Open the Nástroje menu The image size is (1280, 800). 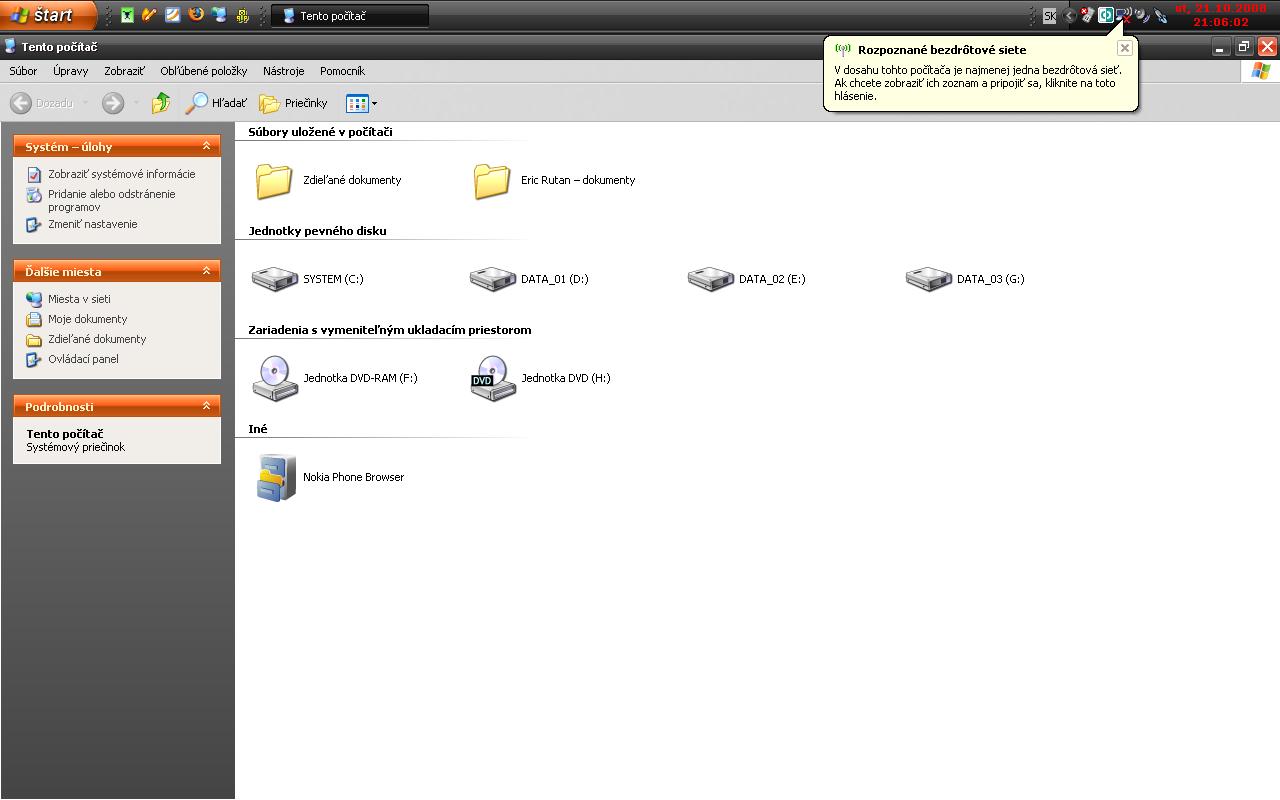point(283,71)
